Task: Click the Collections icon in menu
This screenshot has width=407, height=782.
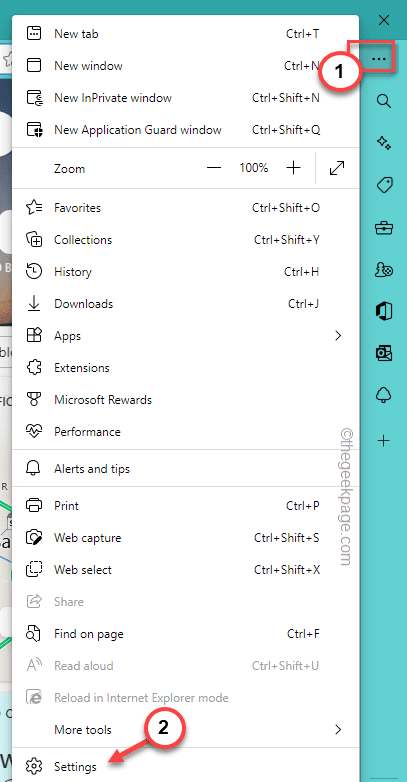Action: point(34,240)
